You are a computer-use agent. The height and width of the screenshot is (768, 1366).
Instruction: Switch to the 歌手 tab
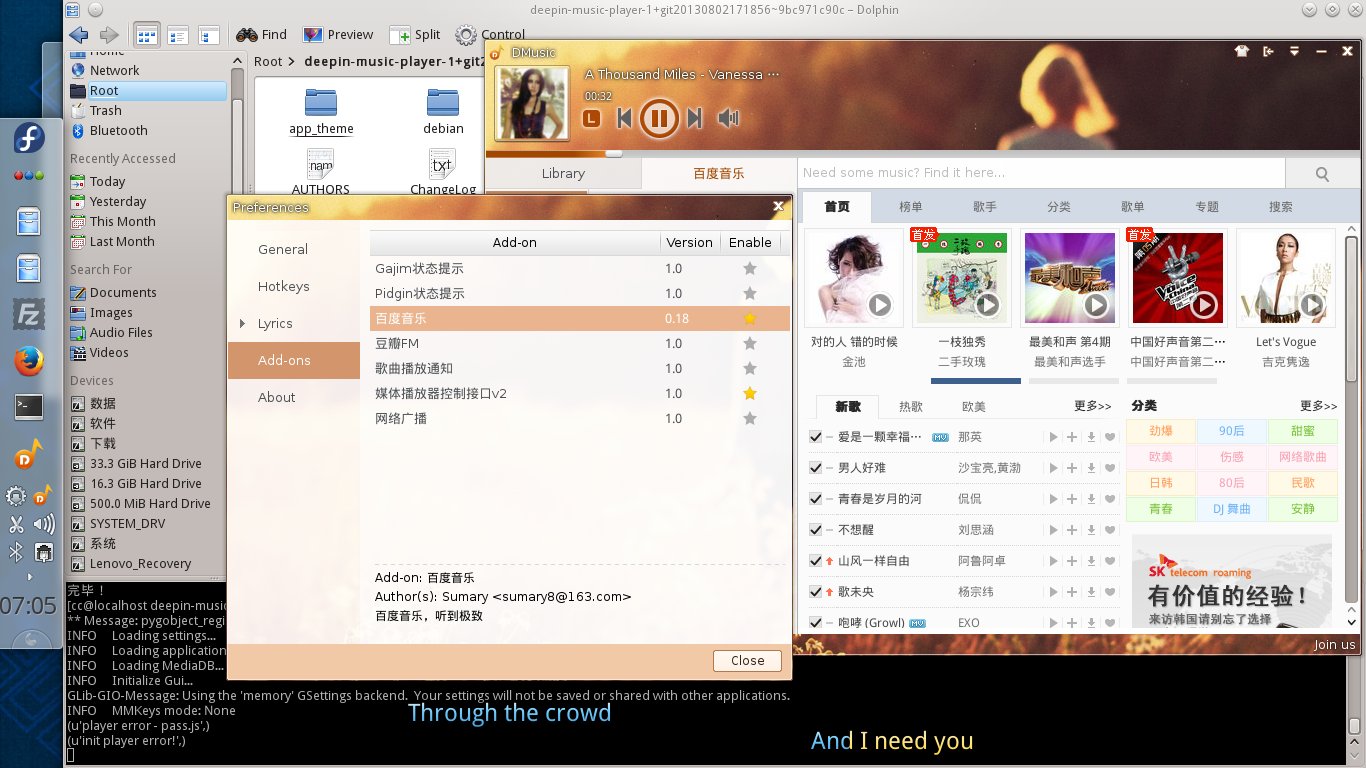(x=984, y=207)
